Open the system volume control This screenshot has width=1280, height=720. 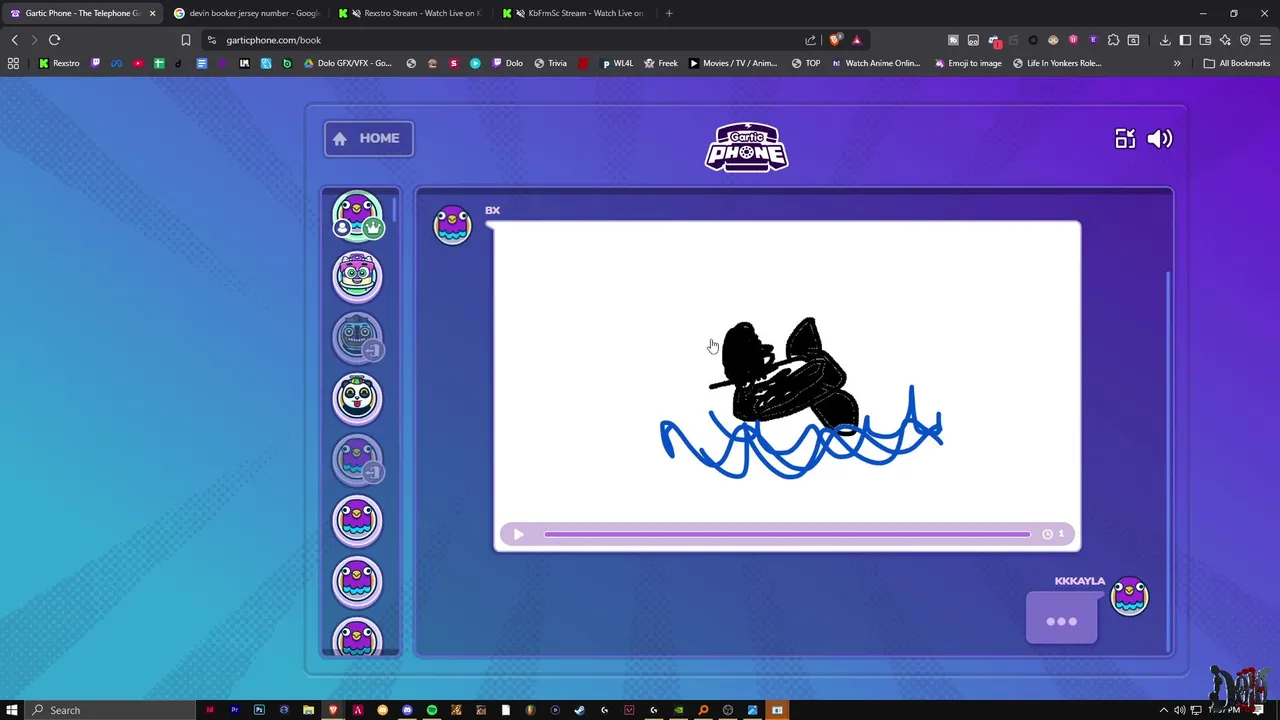pyautogui.click(x=1180, y=710)
